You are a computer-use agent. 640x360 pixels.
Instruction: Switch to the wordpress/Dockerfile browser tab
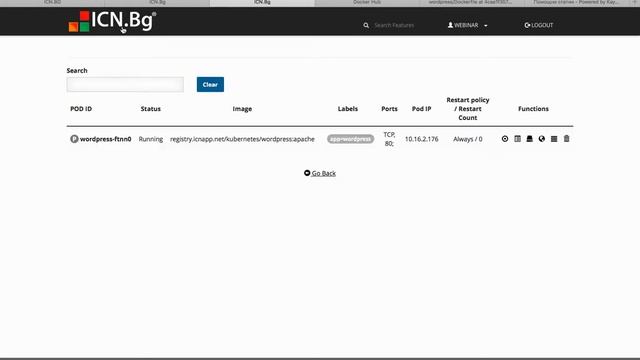(x=472, y=2)
